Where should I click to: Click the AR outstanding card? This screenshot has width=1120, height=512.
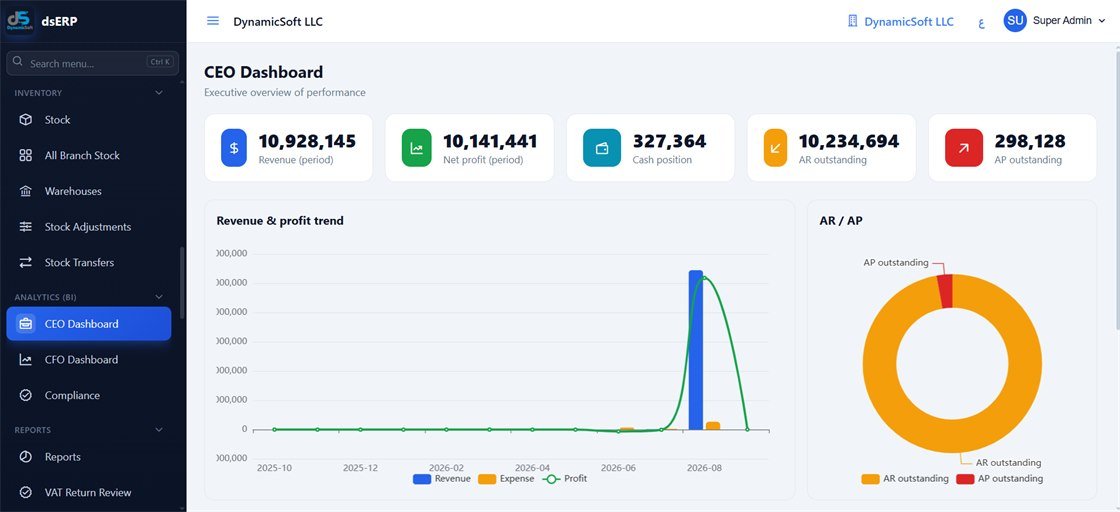831,148
